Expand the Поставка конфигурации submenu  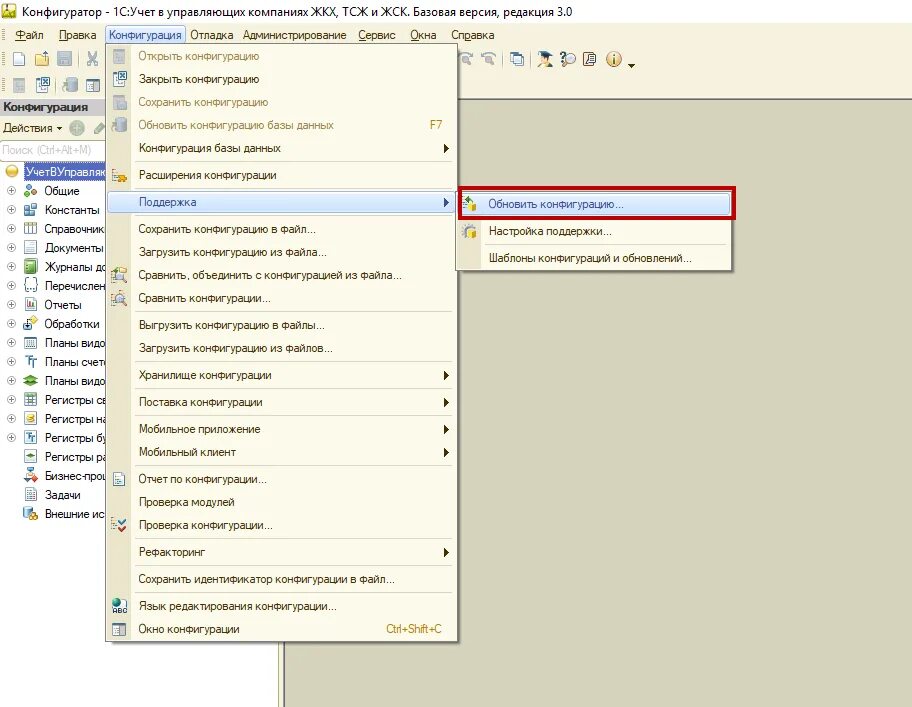281,402
